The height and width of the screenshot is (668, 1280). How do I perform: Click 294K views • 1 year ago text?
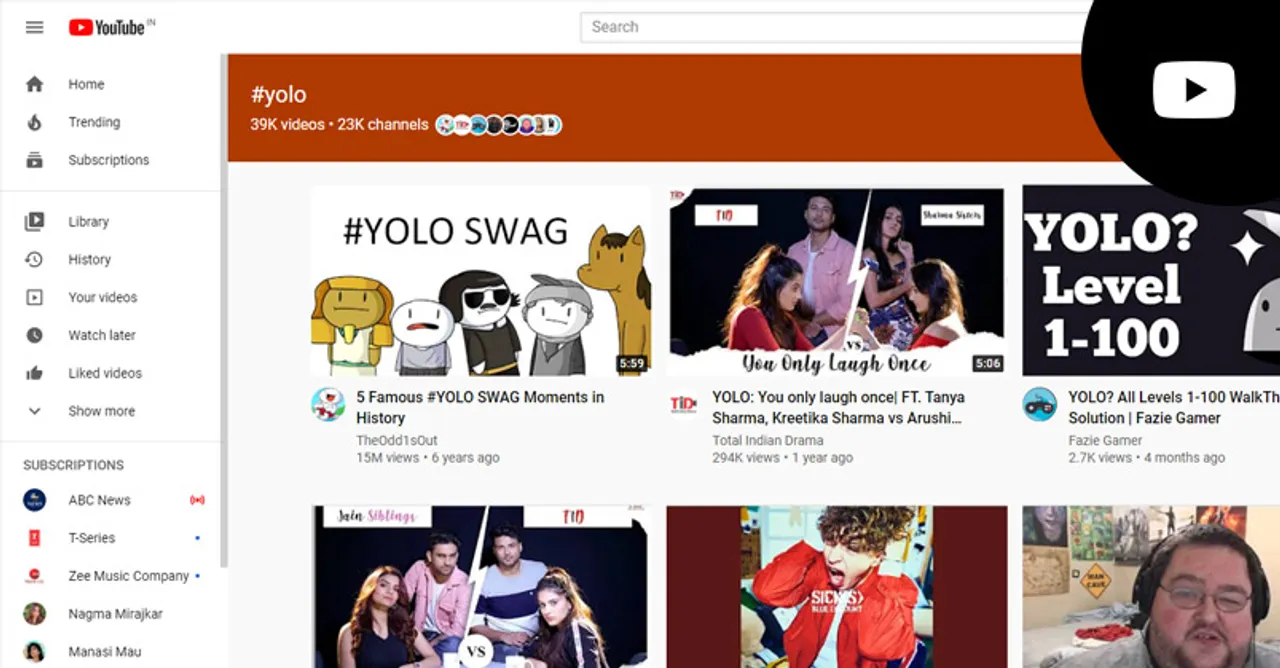(782, 458)
